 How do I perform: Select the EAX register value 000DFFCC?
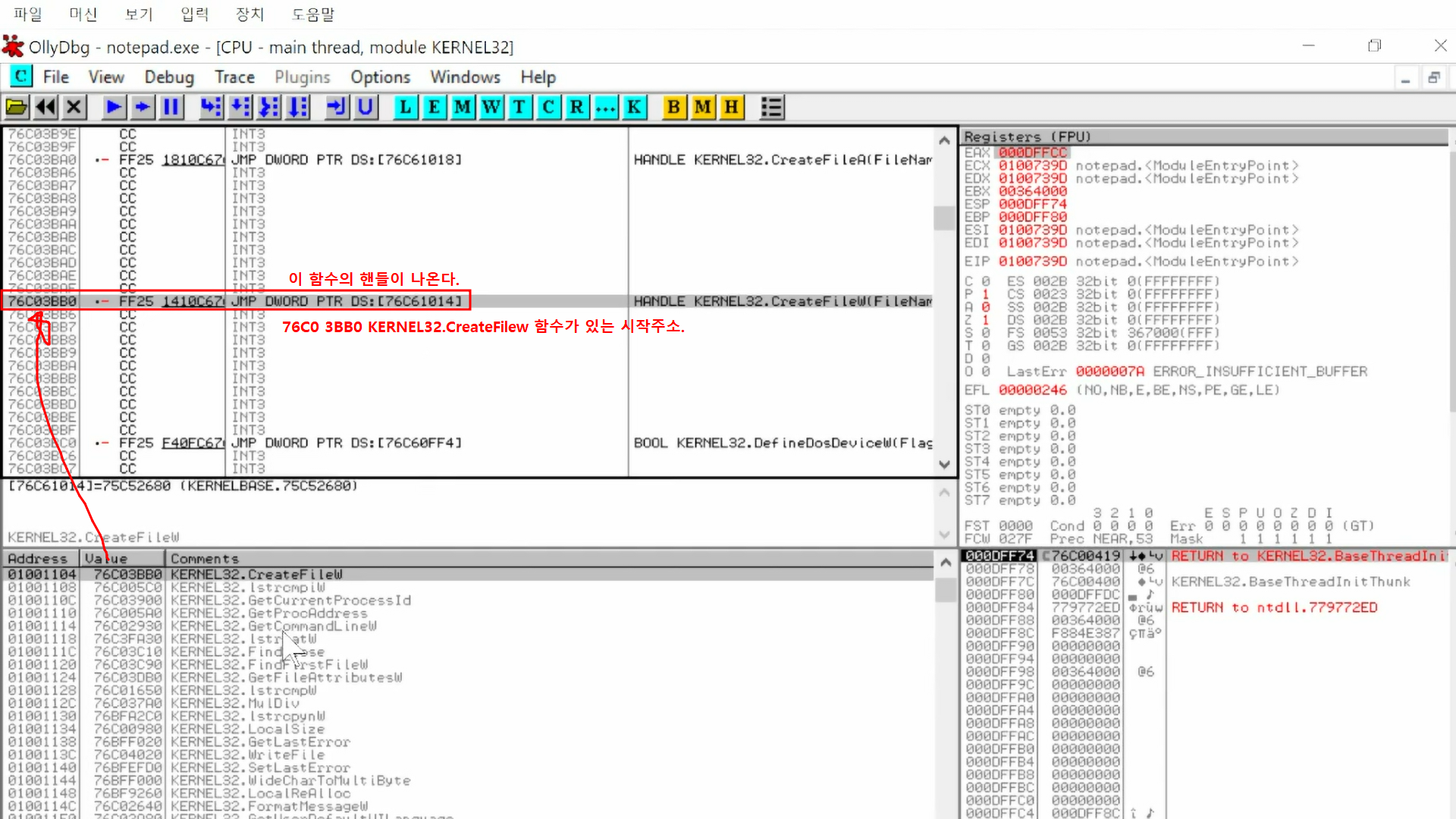point(1032,152)
